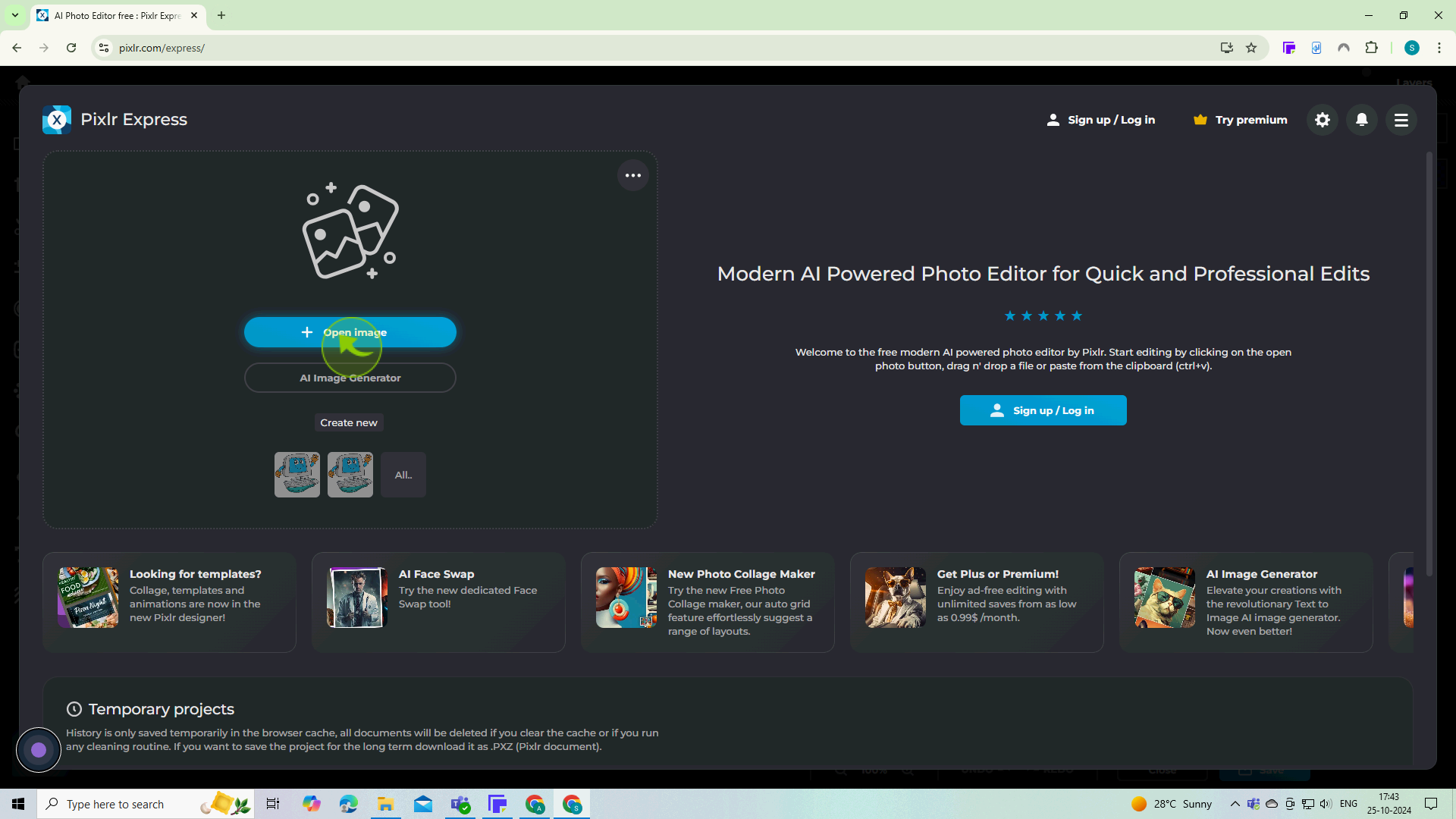
Task: Click the Open image button
Action: tap(350, 332)
